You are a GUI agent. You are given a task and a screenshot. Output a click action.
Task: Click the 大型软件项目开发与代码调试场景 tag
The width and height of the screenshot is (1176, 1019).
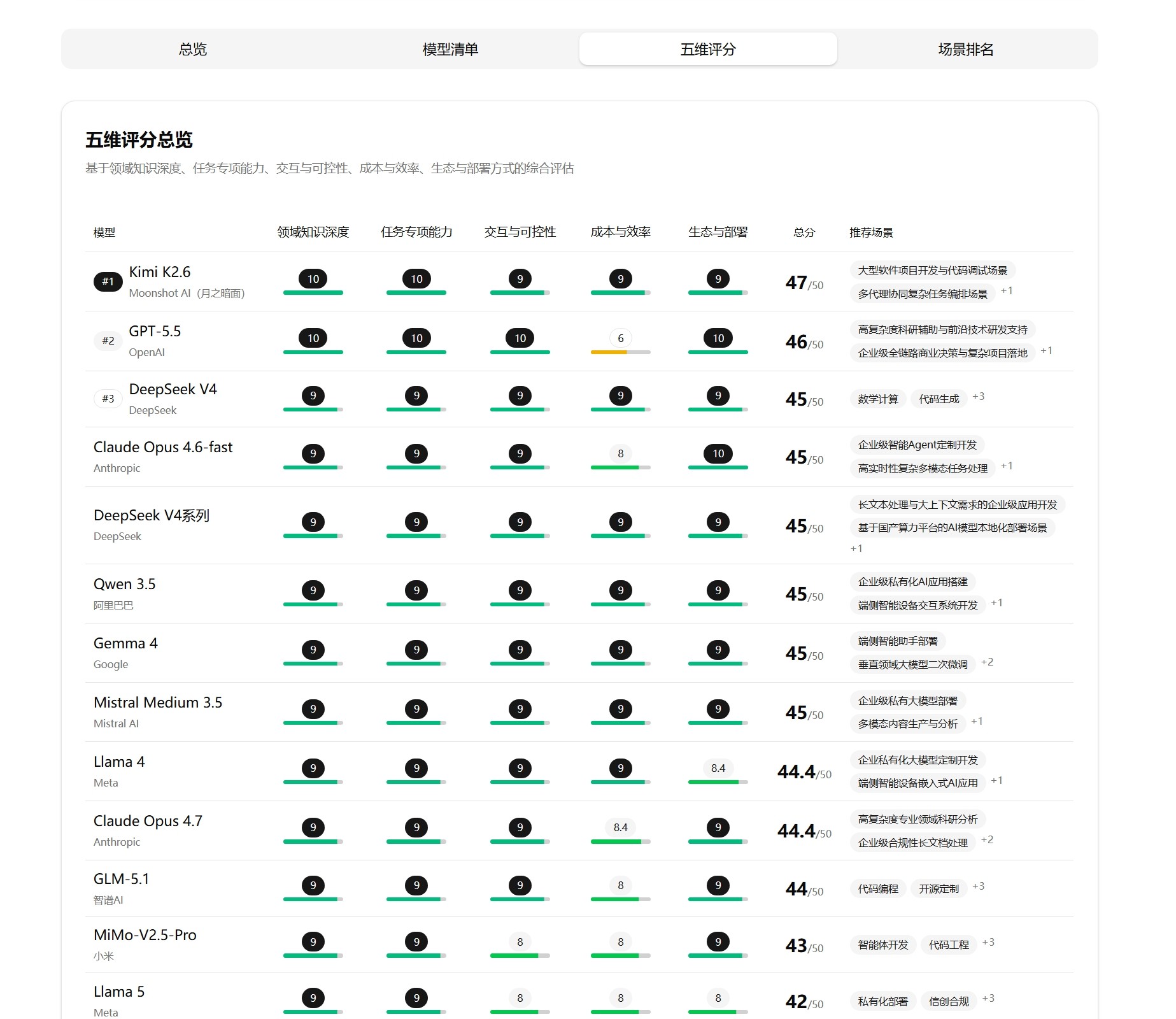pyautogui.click(x=933, y=270)
